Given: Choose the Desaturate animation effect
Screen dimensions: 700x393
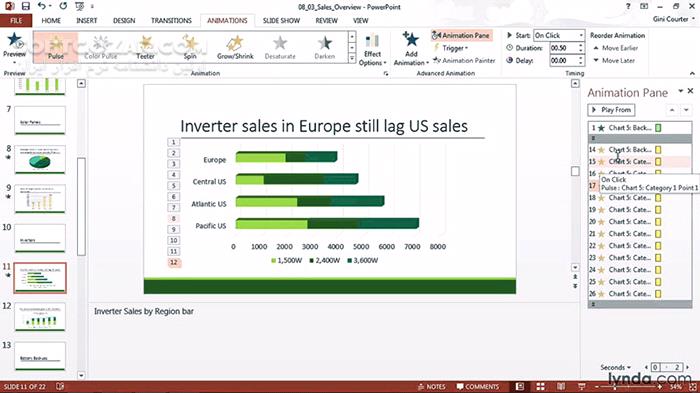Looking at the screenshot, I should click(x=280, y=47).
